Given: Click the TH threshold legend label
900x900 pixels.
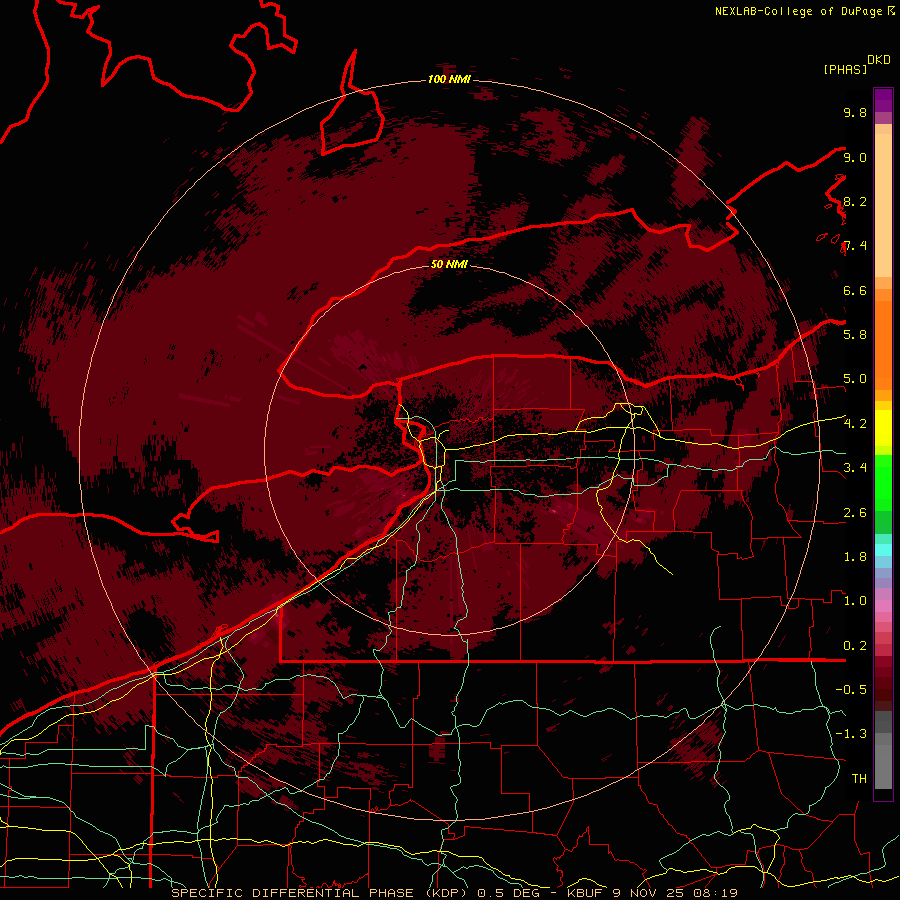Looking at the screenshot, I should tap(859, 778).
